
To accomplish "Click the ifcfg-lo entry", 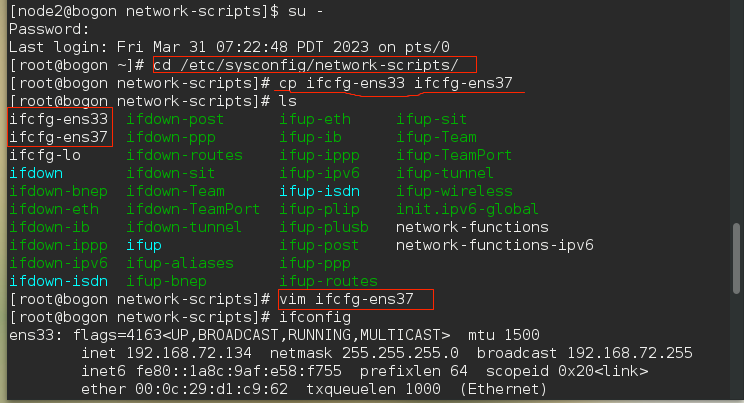I will 45,155.
